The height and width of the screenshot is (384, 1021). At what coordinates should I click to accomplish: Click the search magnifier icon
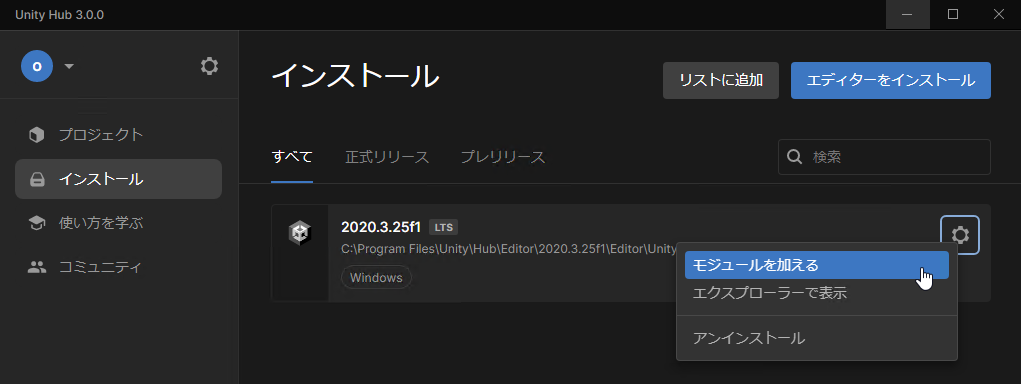click(794, 157)
